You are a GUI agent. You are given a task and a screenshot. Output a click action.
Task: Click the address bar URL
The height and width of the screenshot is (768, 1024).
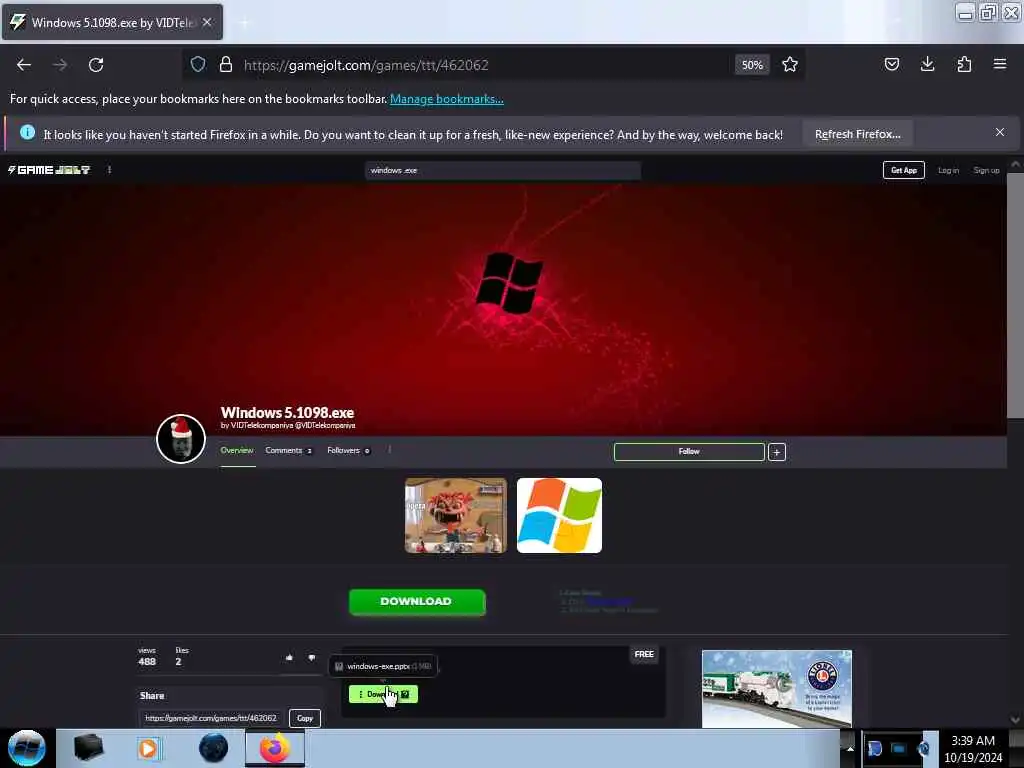366,65
